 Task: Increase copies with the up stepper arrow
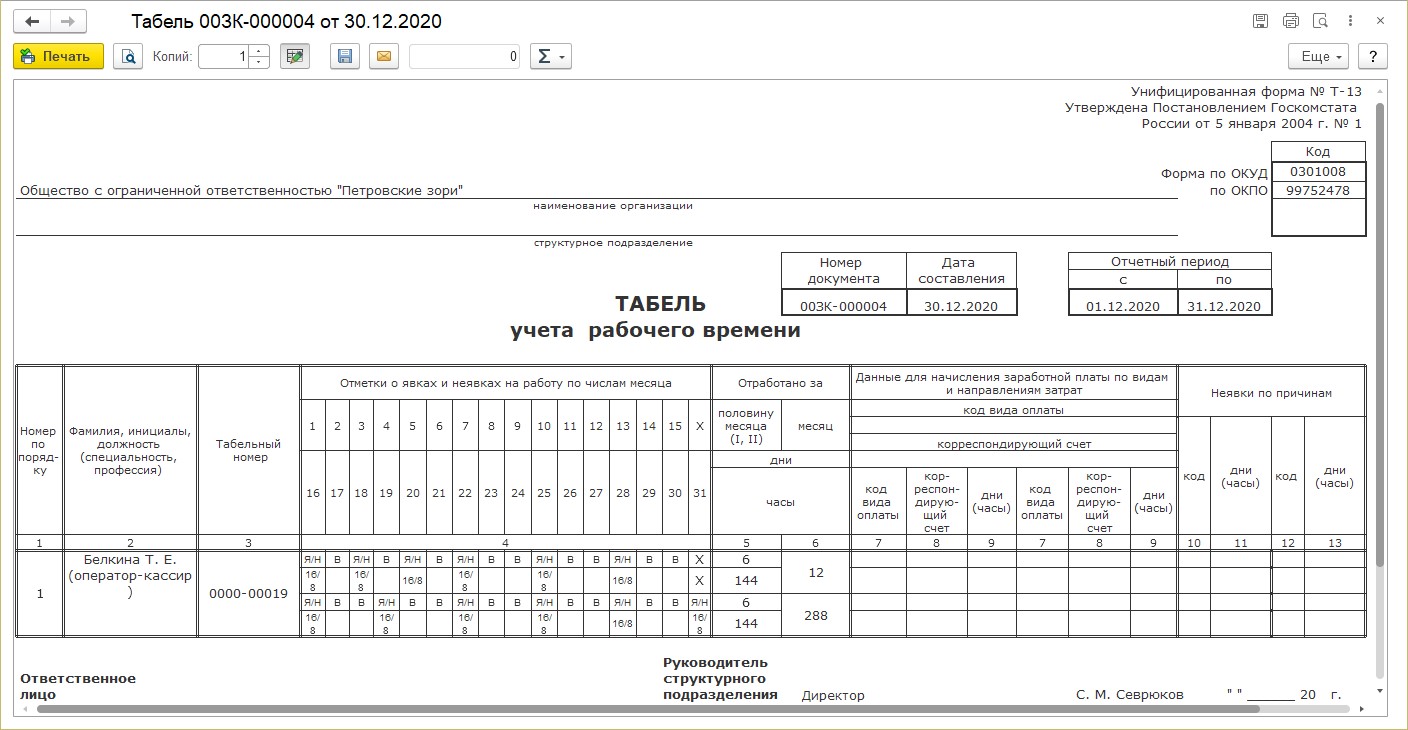click(x=259, y=51)
